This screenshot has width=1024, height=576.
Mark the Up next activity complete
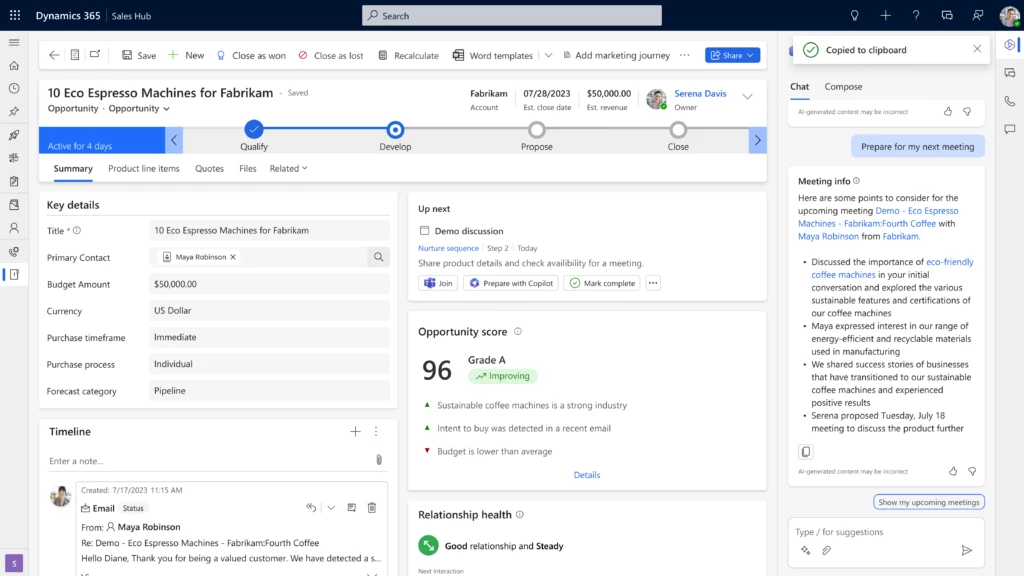(x=601, y=283)
